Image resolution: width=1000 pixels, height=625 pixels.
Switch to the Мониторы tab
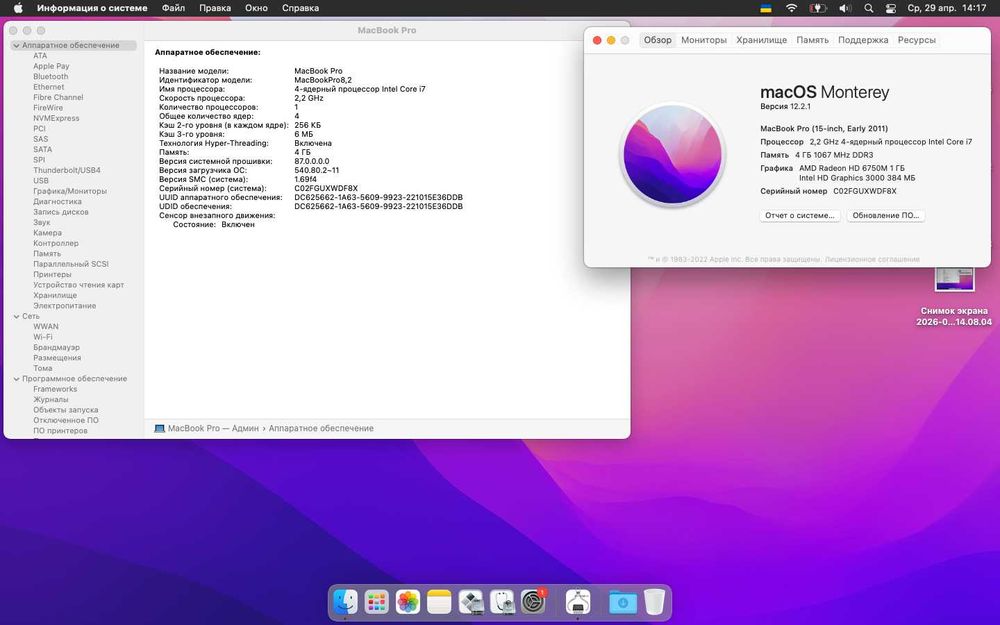click(x=703, y=40)
